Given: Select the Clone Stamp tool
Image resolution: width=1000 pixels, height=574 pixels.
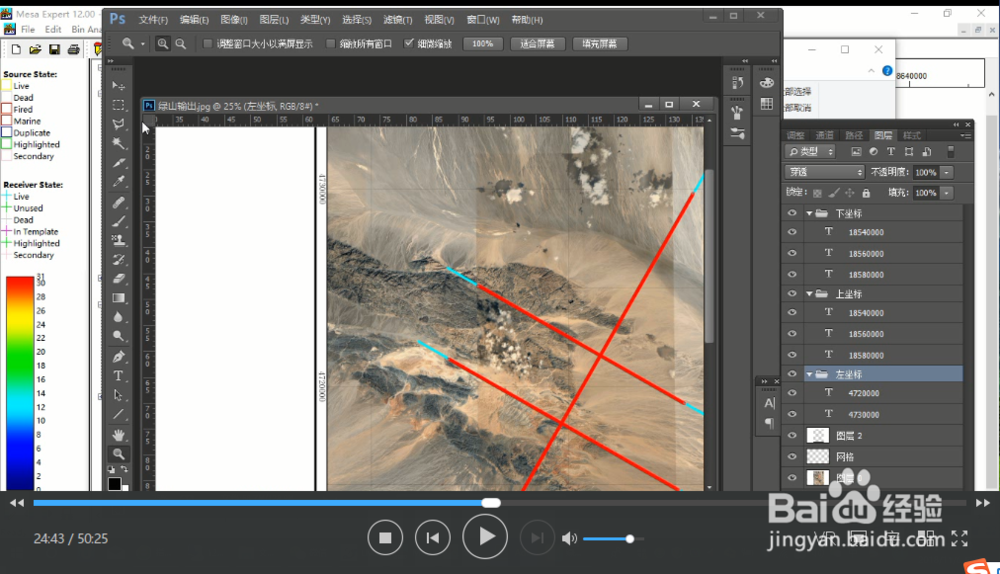Looking at the screenshot, I should pos(119,240).
